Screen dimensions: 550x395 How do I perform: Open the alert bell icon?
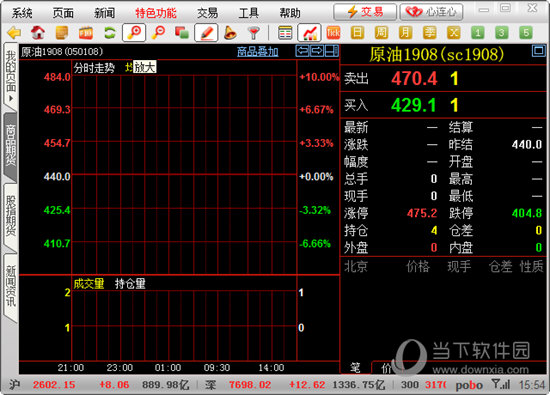(230, 33)
